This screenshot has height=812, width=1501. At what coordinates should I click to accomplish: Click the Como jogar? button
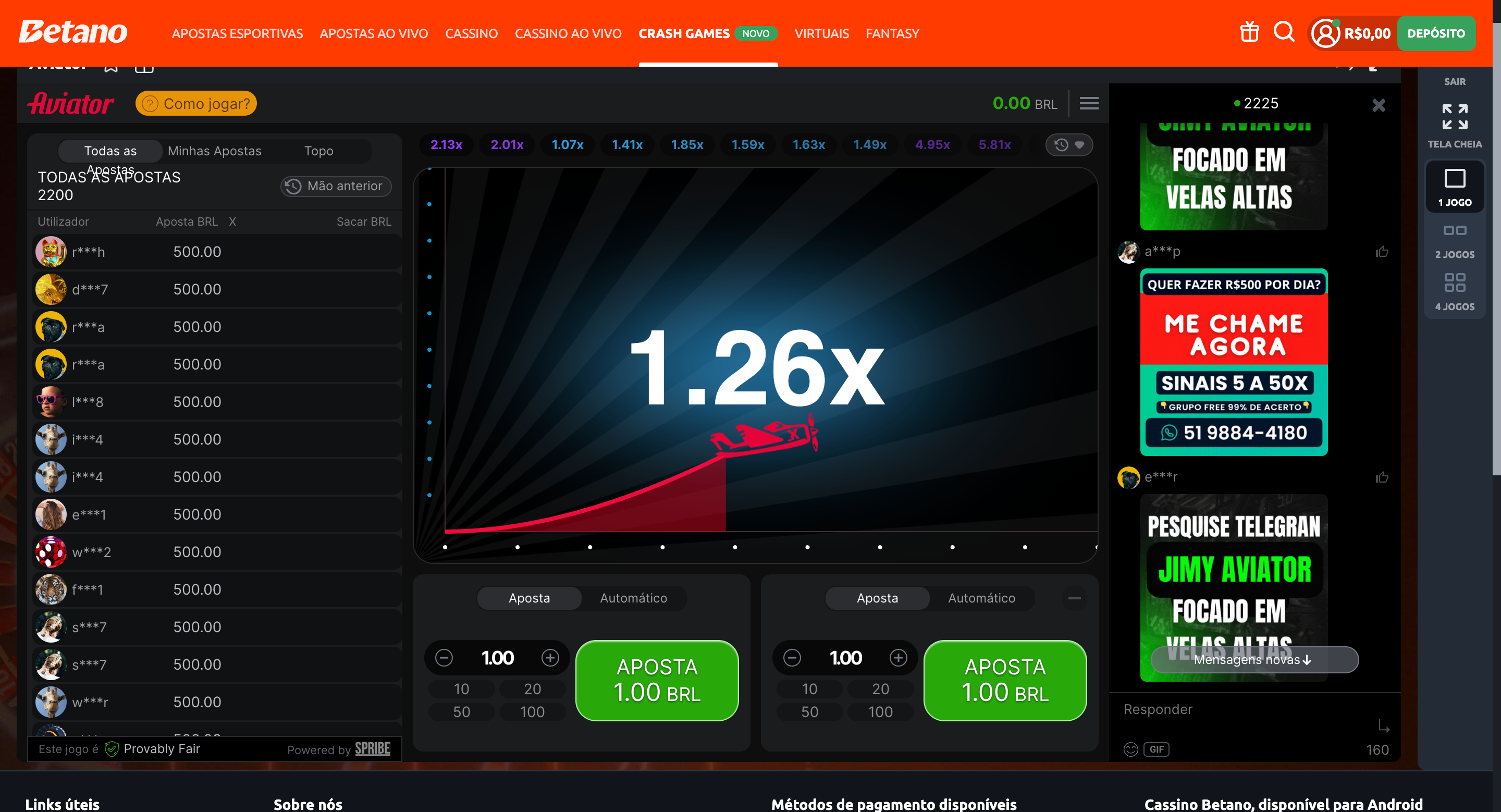(196, 103)
